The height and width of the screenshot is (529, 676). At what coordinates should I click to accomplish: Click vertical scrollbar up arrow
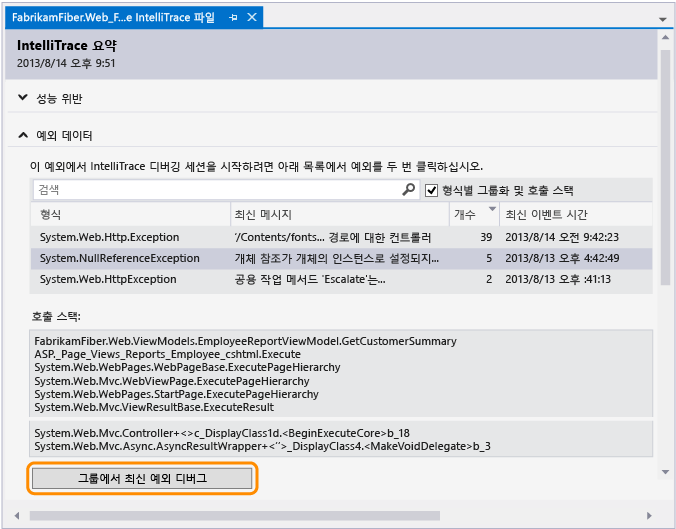pyautogui.click(x=665, y=38)
